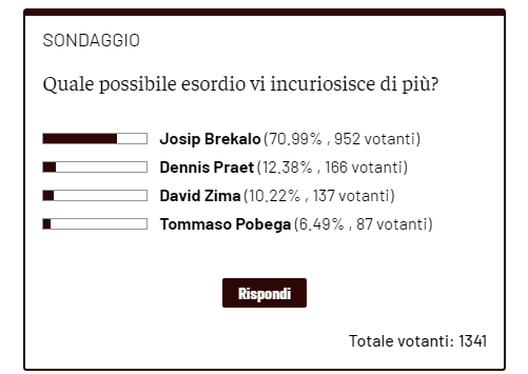Viewport: 528px width, 374px height.
Task: Select the Josip Brekalo result bar
Action: 95,139
